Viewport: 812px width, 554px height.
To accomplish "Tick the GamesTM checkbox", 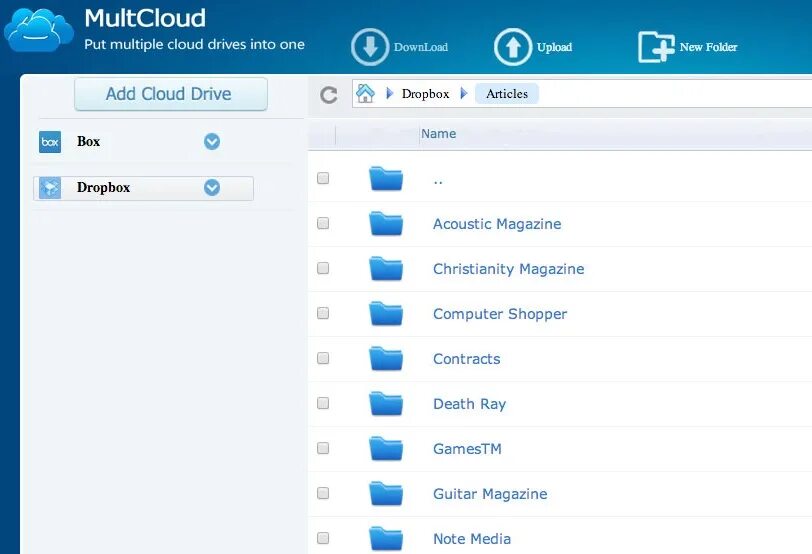I will (x=323, y=448).
